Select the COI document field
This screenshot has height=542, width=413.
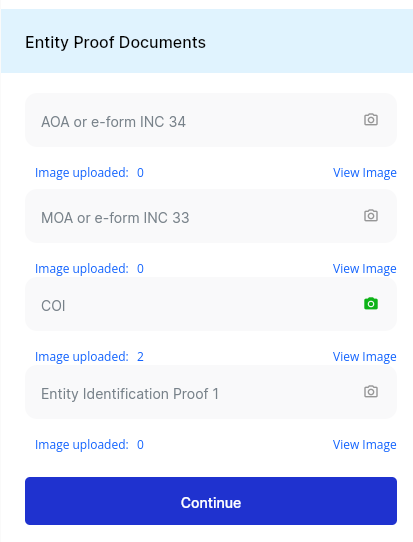pyautogui.click(x=211, y=304)
